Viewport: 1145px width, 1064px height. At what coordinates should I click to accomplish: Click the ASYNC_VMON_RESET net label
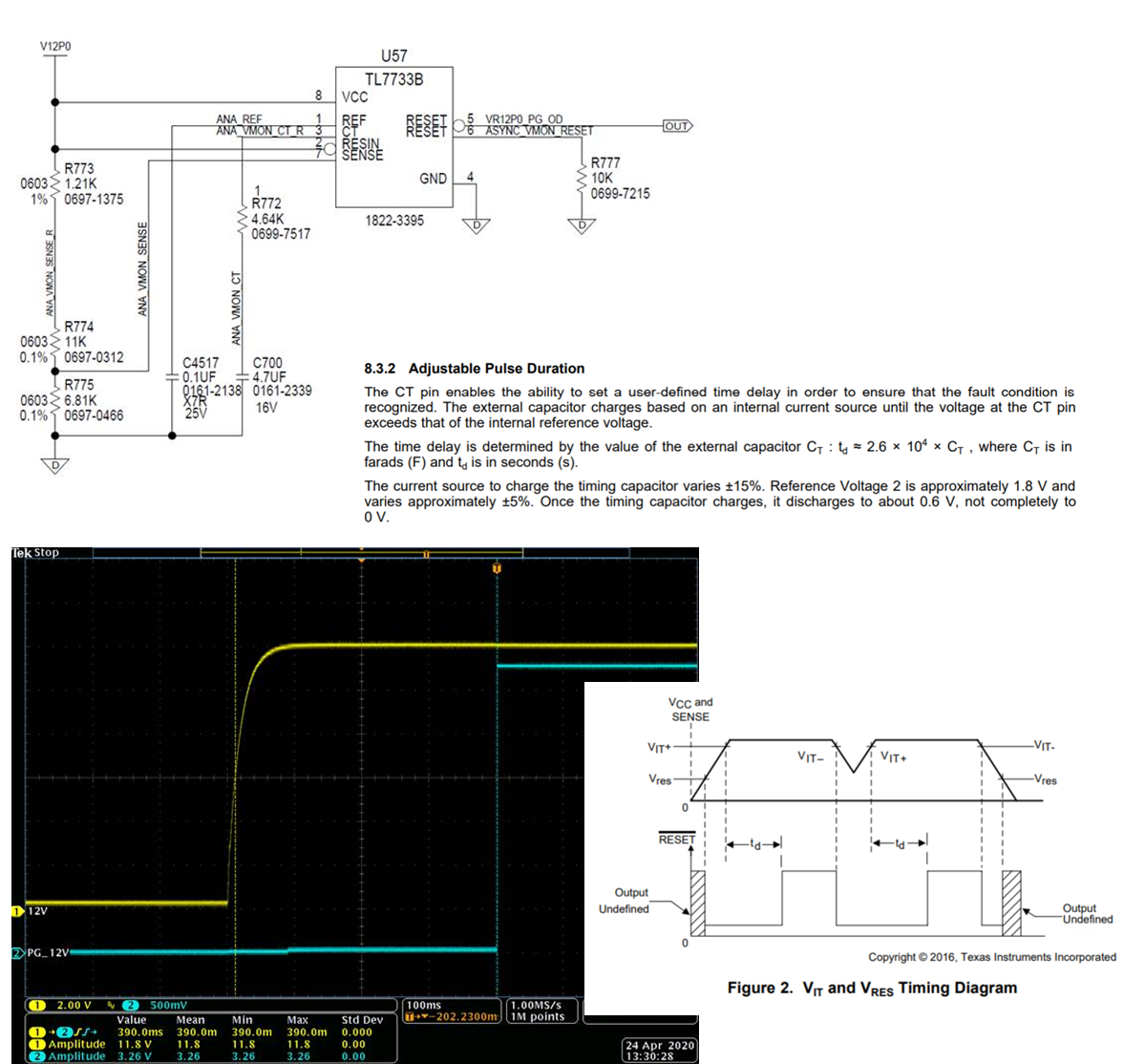point(540,131)
